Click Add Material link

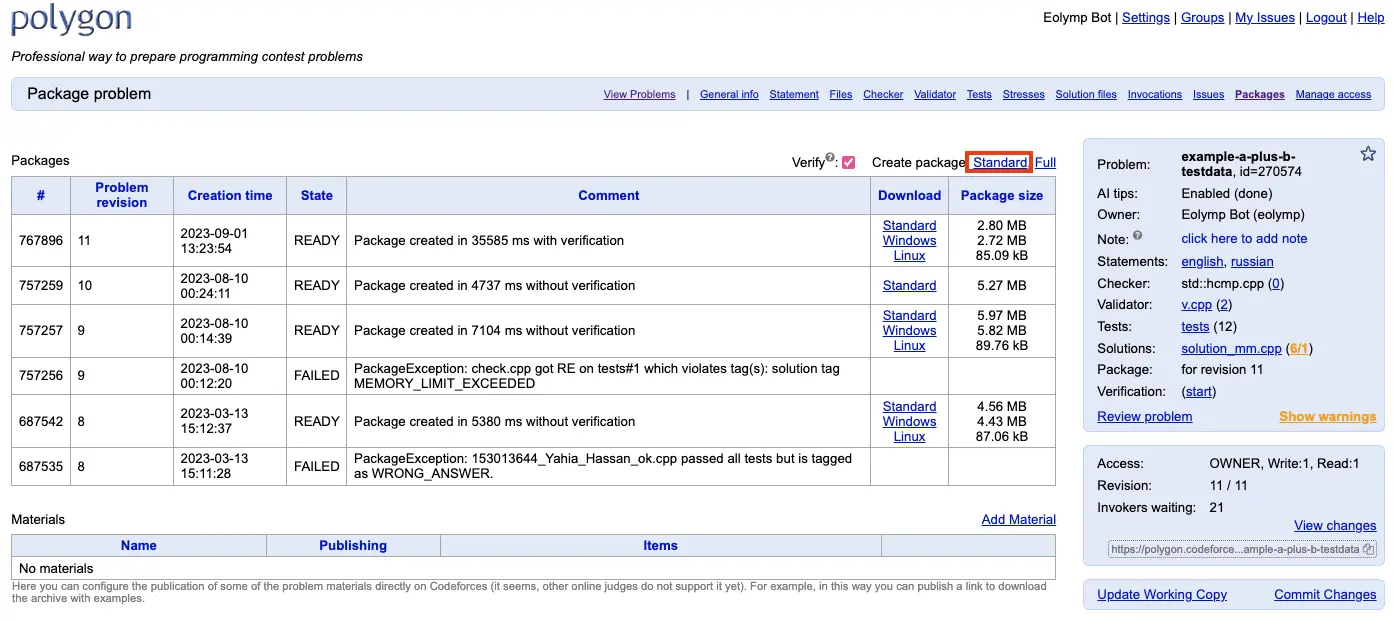tap(1018, 519)
